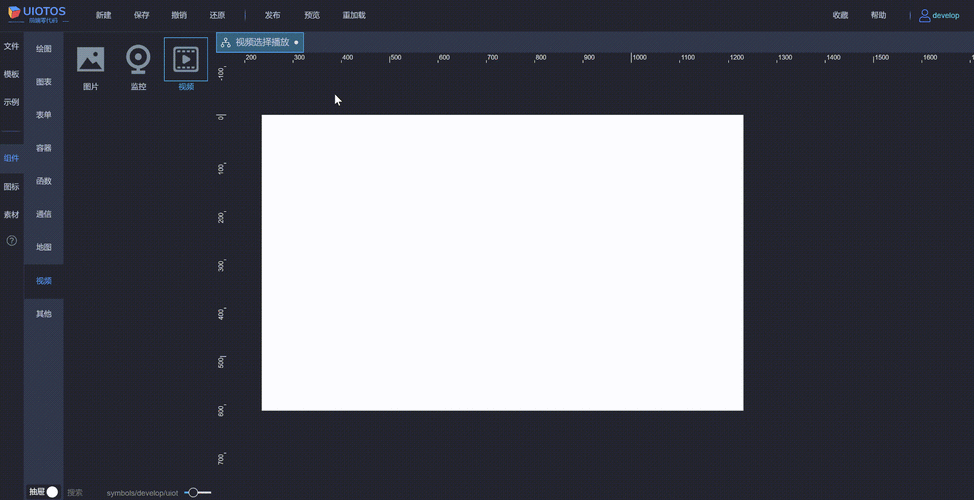Click the white canvas area
This screenshot has height=500, width=974.
(502, 262)
